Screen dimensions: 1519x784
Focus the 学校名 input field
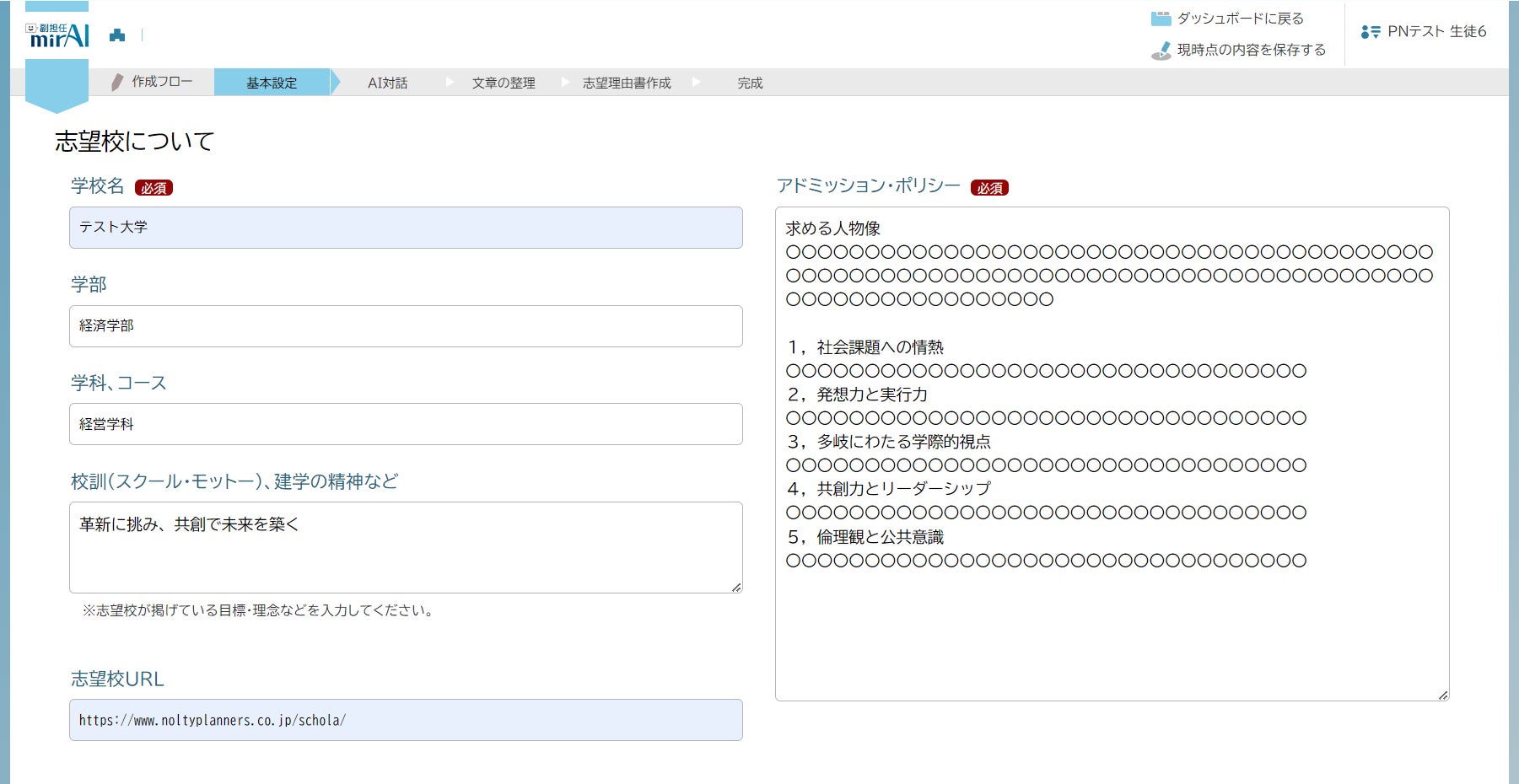tap(406, 228)
